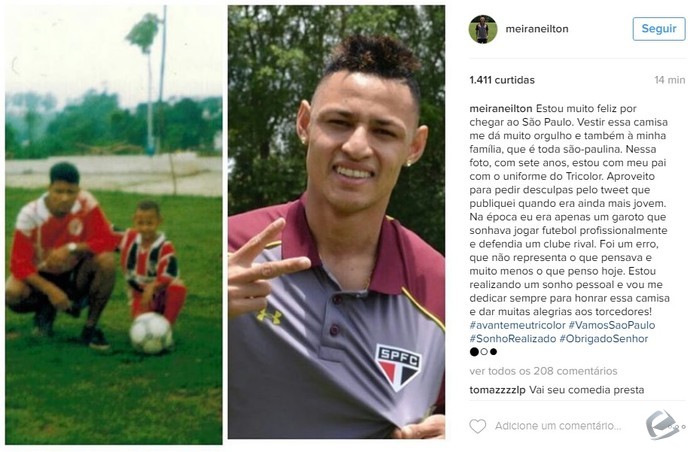This screenshot has height=452, width=690.
Task: View all 208 comentários
Action: tap(543, 371)
